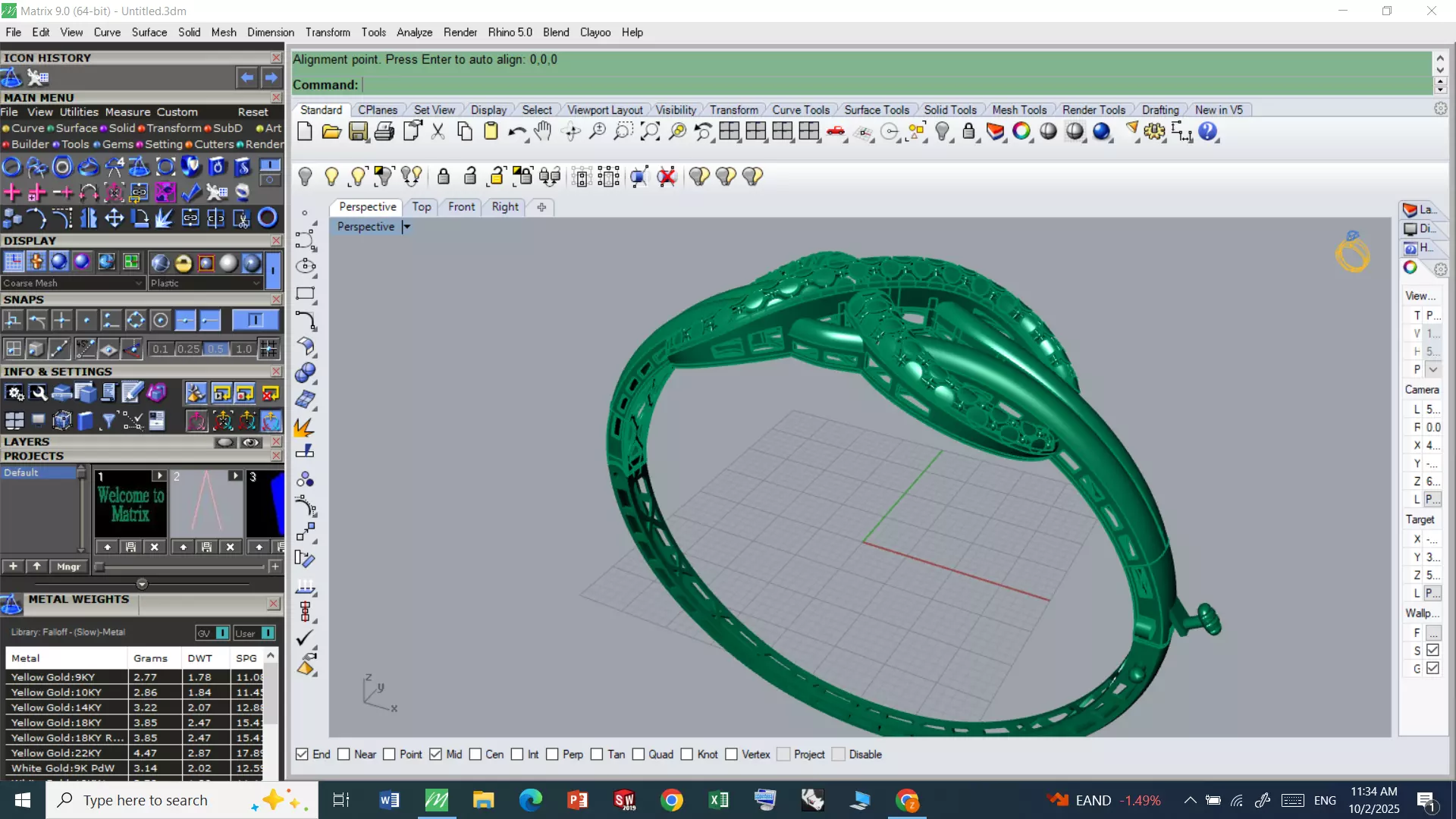
Task: Enable the Cen osnap checkbox
Action: pyautogui.click(x=475, y=755)
